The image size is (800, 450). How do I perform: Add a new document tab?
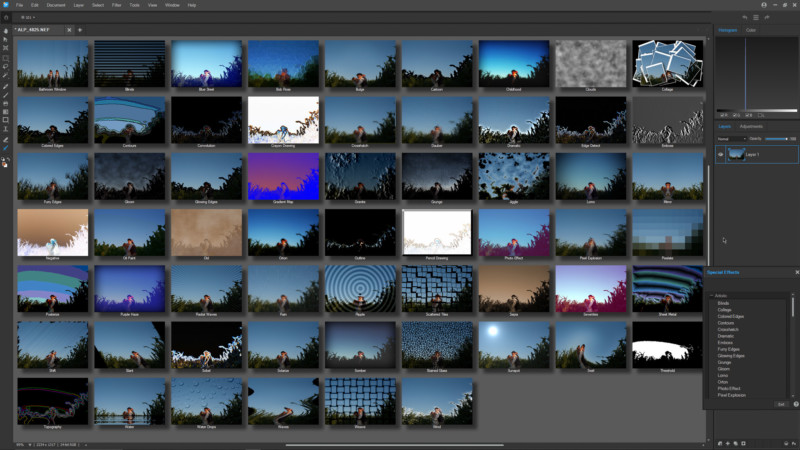[80, 30]
